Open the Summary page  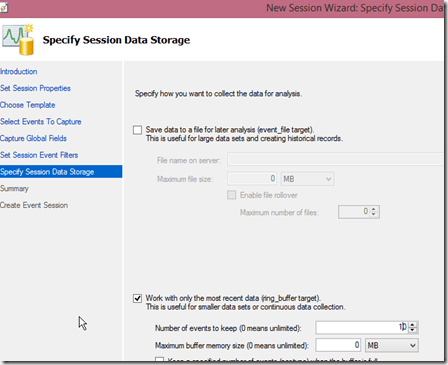14,188
